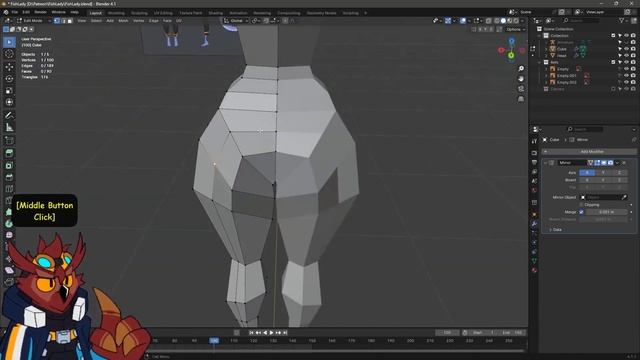This screenshot has width=640, height=360.
Task: Open the Global transform orientation dropdown
Action: (x=236, y=20)
